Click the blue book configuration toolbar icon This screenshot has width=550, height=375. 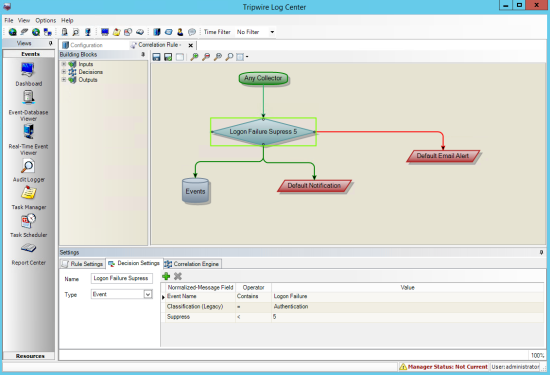[157, 32]
